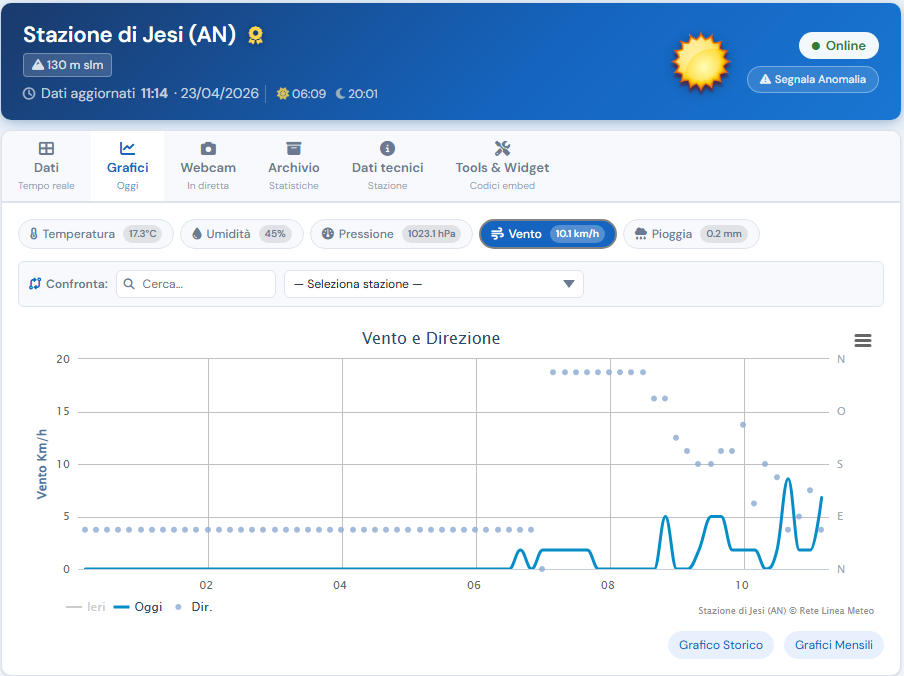Open the chart hamburger menu icon
904x676 pixels.
[x=863, y=341]
